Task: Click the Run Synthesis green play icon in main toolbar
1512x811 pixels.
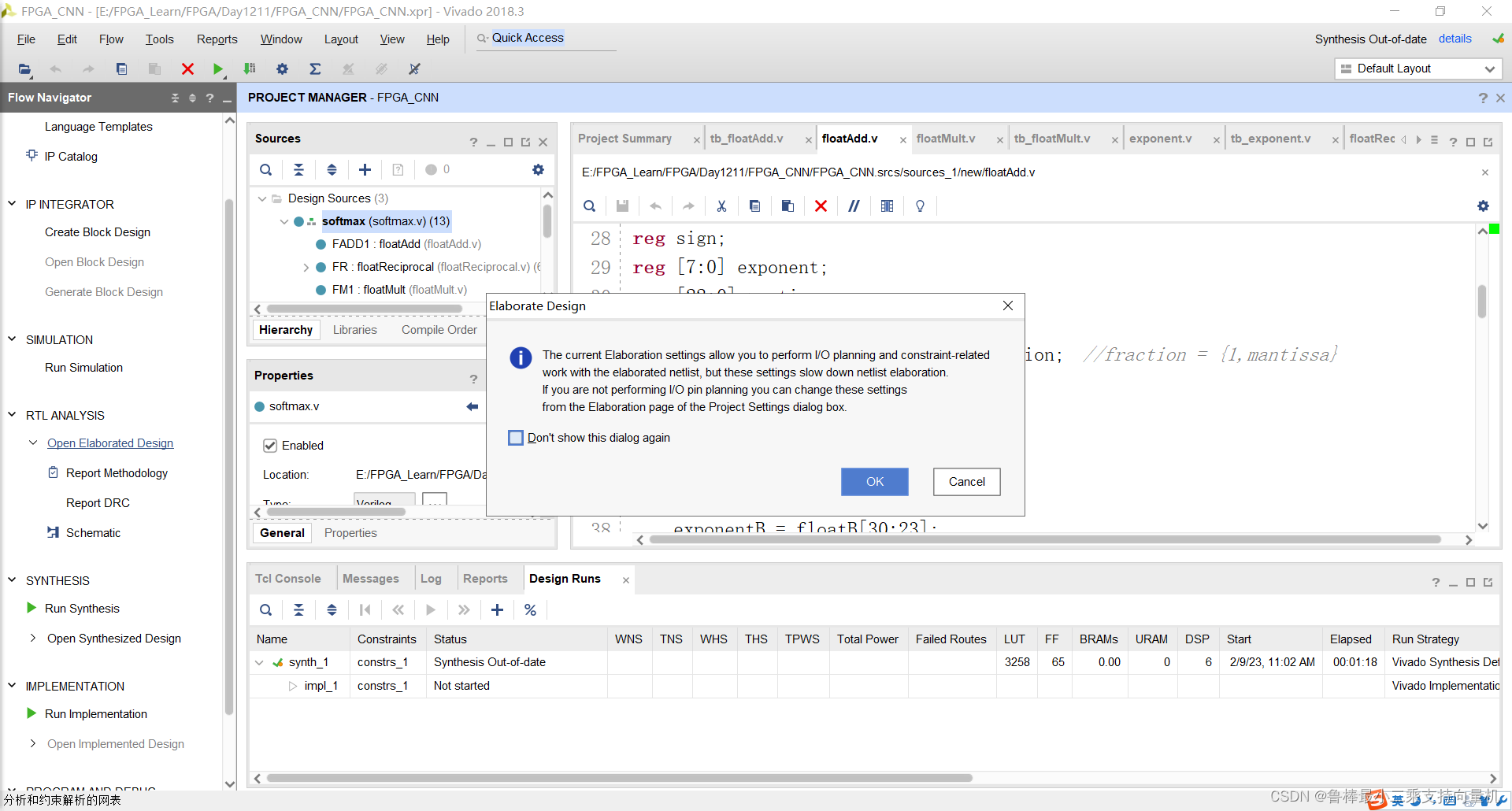Action: click(x=218, y=69)
